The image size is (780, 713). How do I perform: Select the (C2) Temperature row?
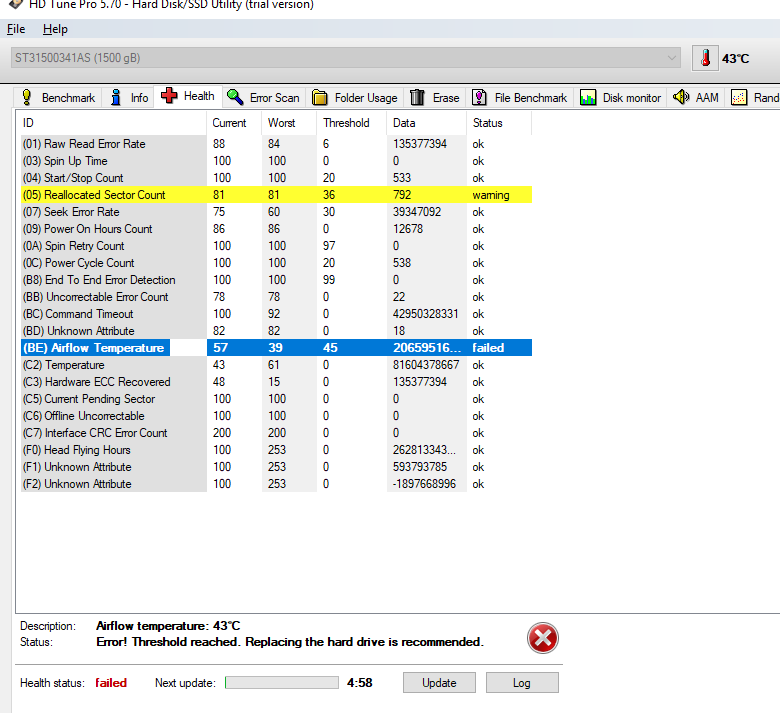pyautogui.click(x=277, y=365)
